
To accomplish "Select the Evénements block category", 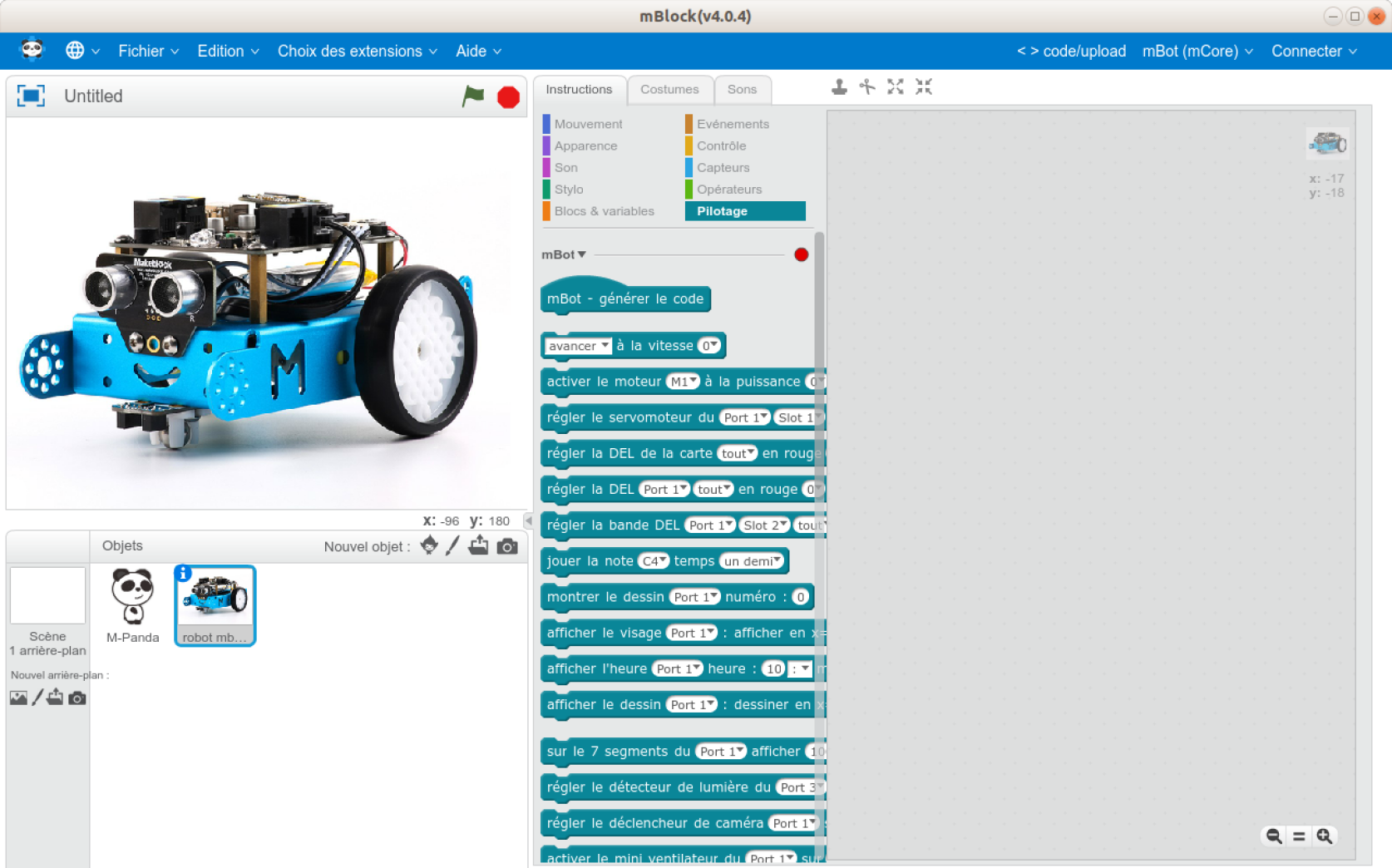I will coord(733,124).
